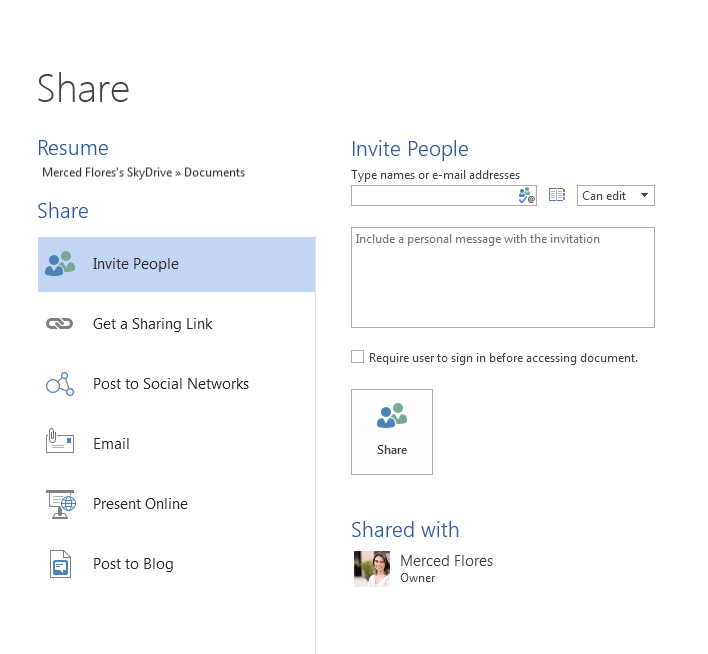Enable the require user to sign in checkbox
The width and height of the screenshot is (708, 654).
pyautogui.click(x=358, y=357)
